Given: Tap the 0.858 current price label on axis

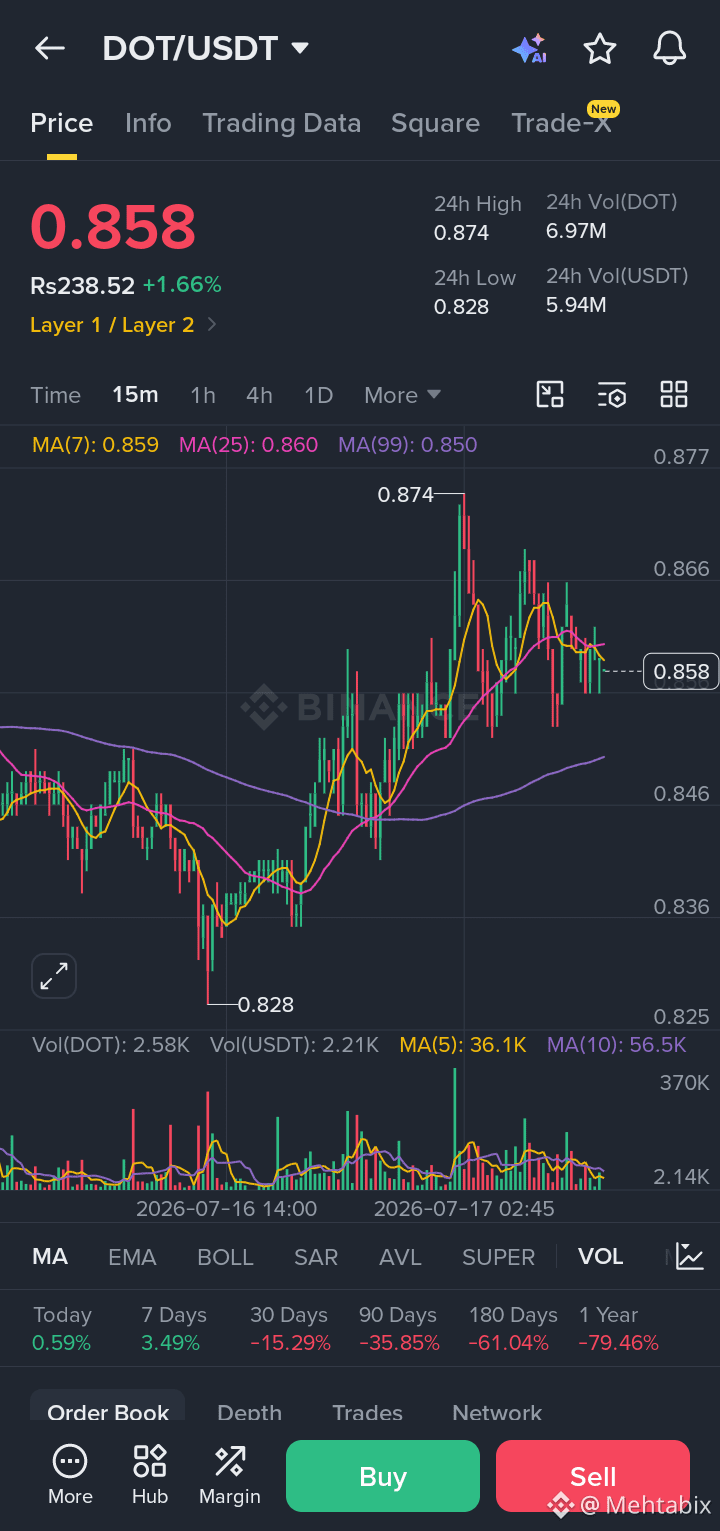Looking at the screenshot, I should [x=681, y=672].
